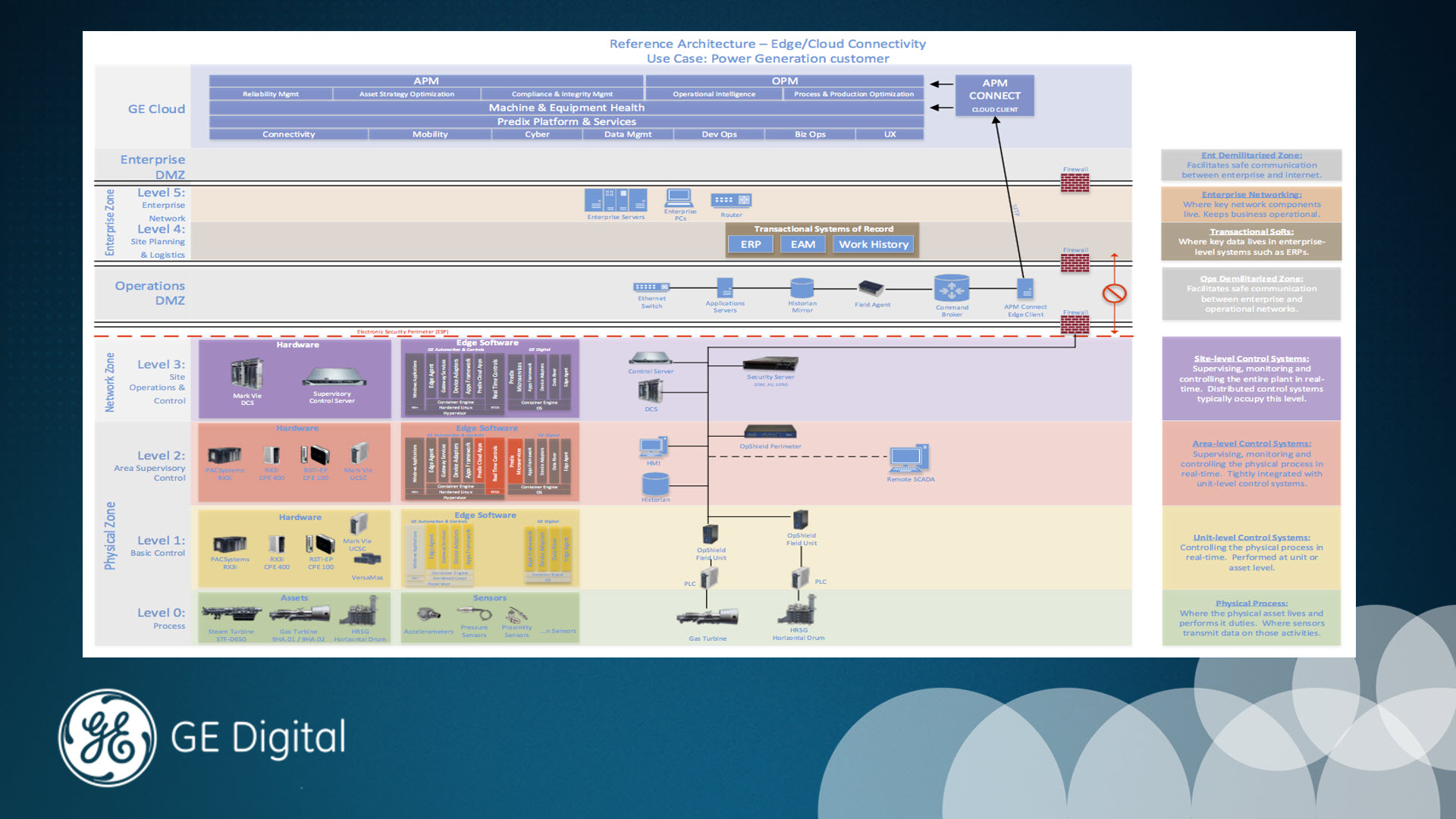
Task: Click the 'GE Cloud' row label
Action: [156, 109]
